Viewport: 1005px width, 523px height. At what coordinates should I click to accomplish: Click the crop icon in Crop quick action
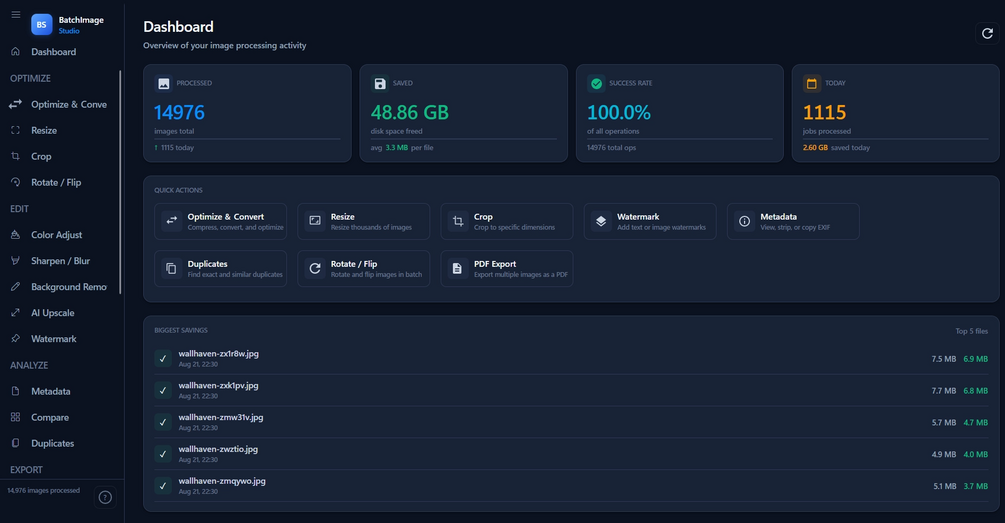[x=458, y=221]
